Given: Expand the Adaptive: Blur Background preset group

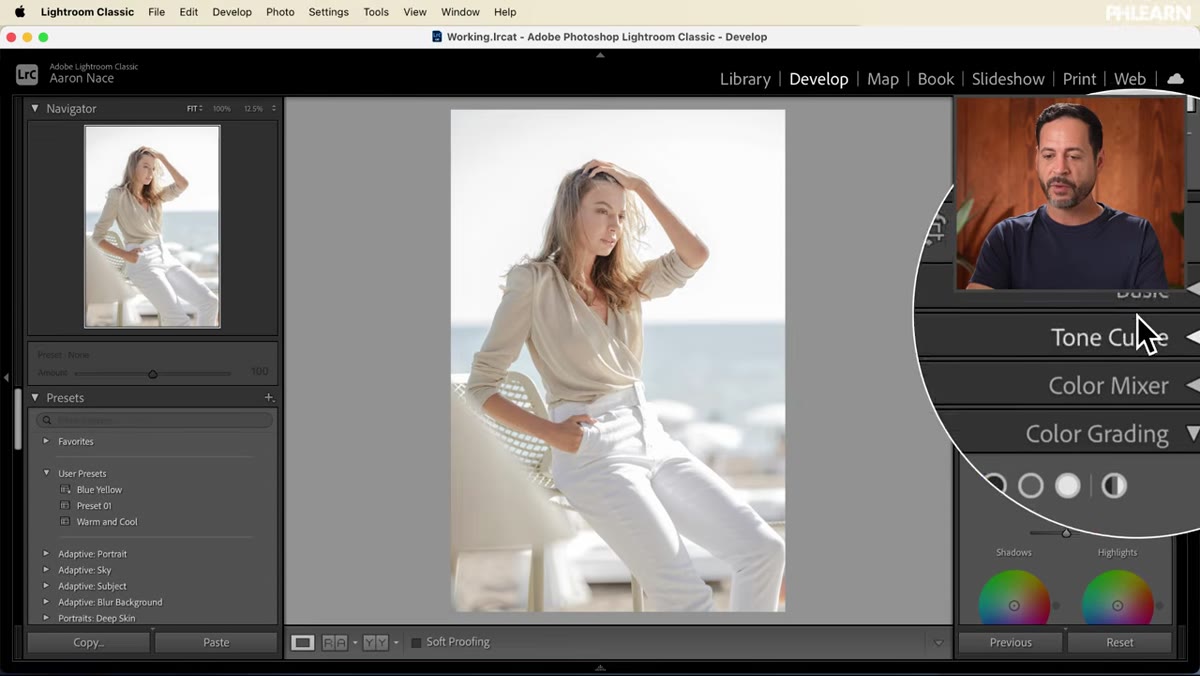Looking at the screenshot, I should click(x=46, y=602).
